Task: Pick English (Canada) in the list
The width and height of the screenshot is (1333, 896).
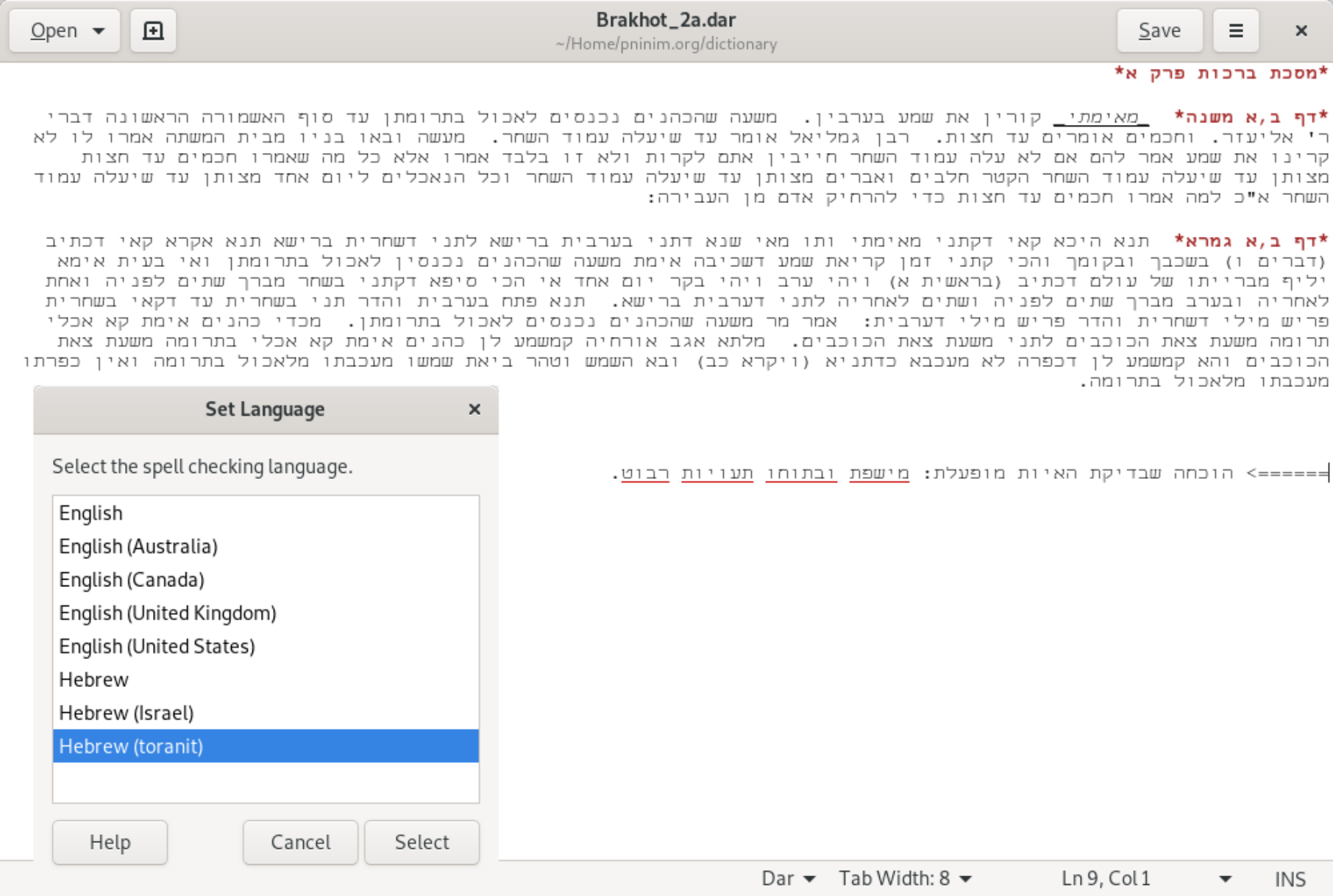Action: [x=132, y=580]
